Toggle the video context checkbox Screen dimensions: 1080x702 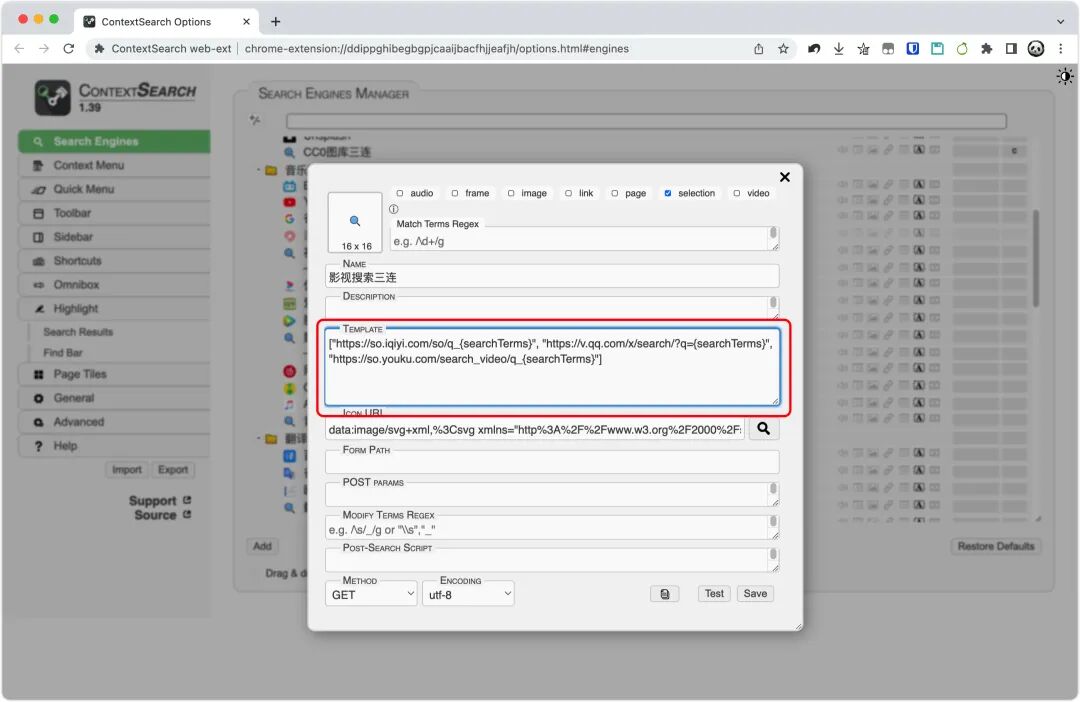pyautogui.click(x=737, y=194)
